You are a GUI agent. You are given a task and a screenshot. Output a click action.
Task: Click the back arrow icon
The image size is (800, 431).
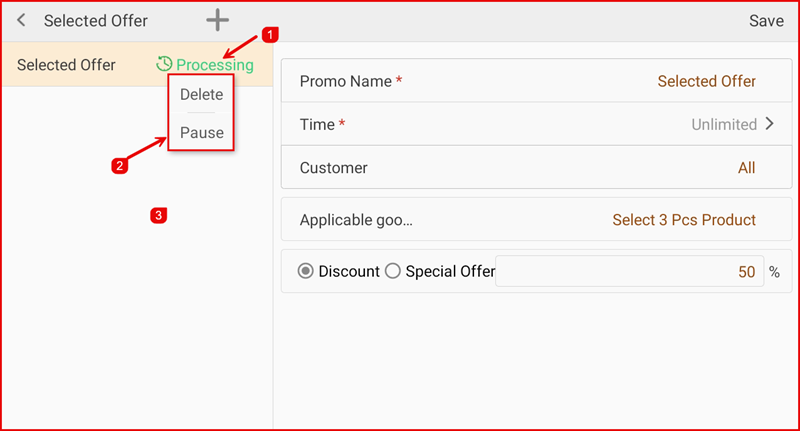click(21, 20)
